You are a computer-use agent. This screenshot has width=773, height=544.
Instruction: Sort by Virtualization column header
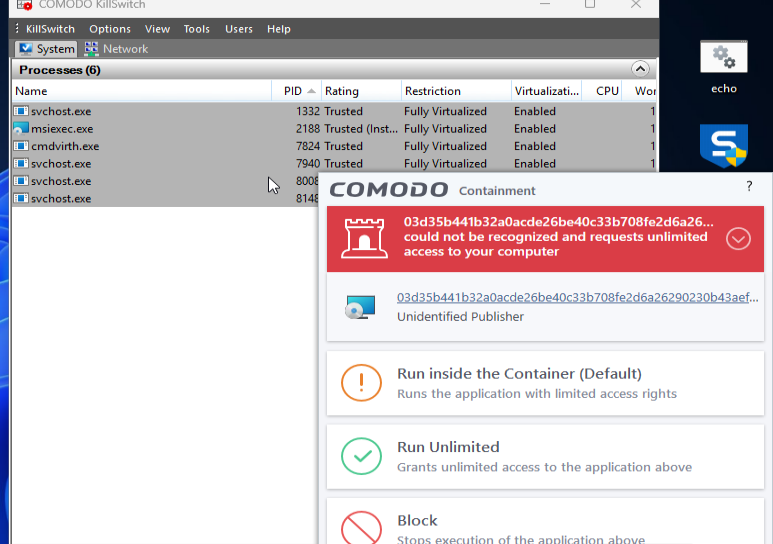coord(547,91)
